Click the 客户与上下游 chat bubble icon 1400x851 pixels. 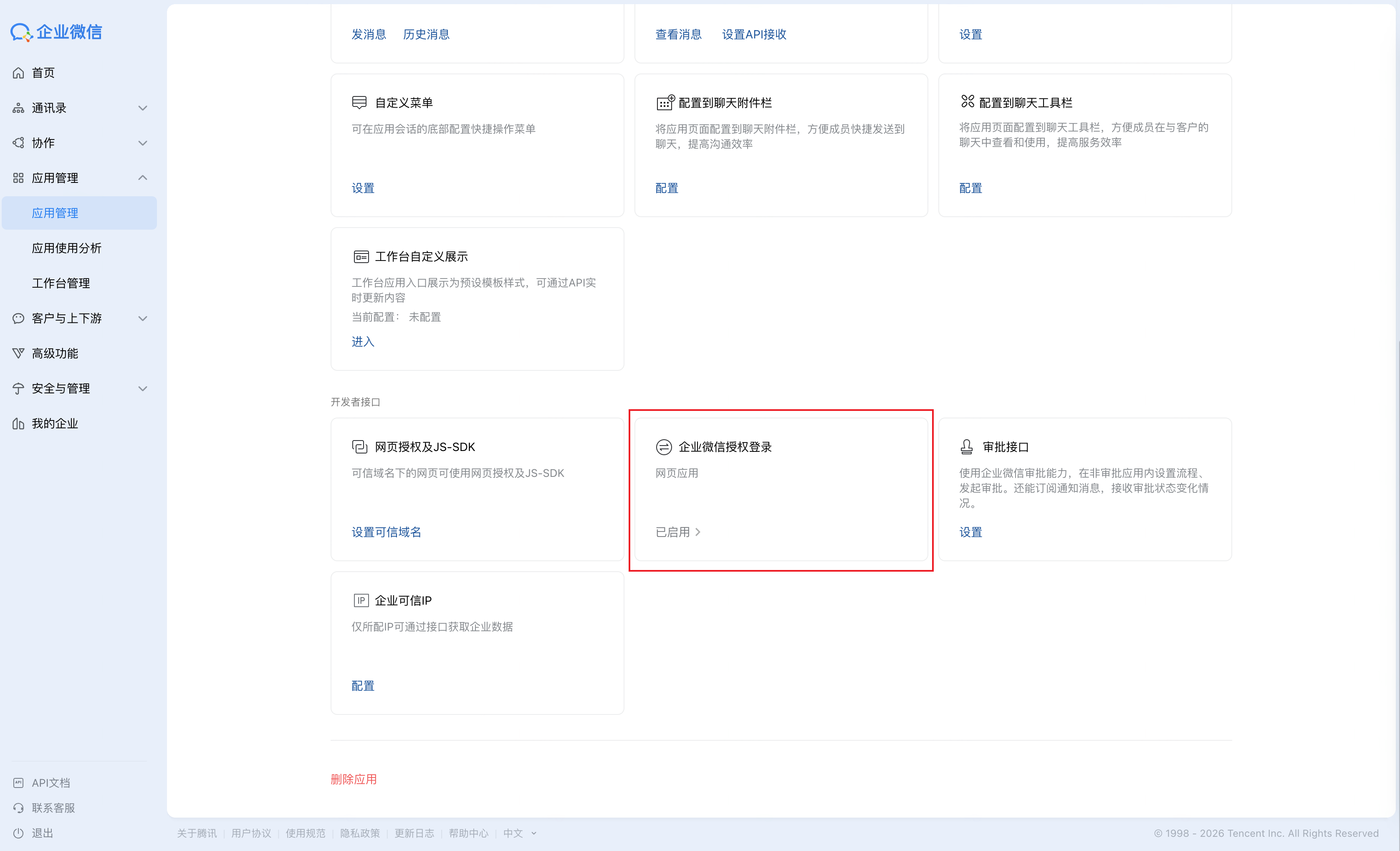coord(18,318)
